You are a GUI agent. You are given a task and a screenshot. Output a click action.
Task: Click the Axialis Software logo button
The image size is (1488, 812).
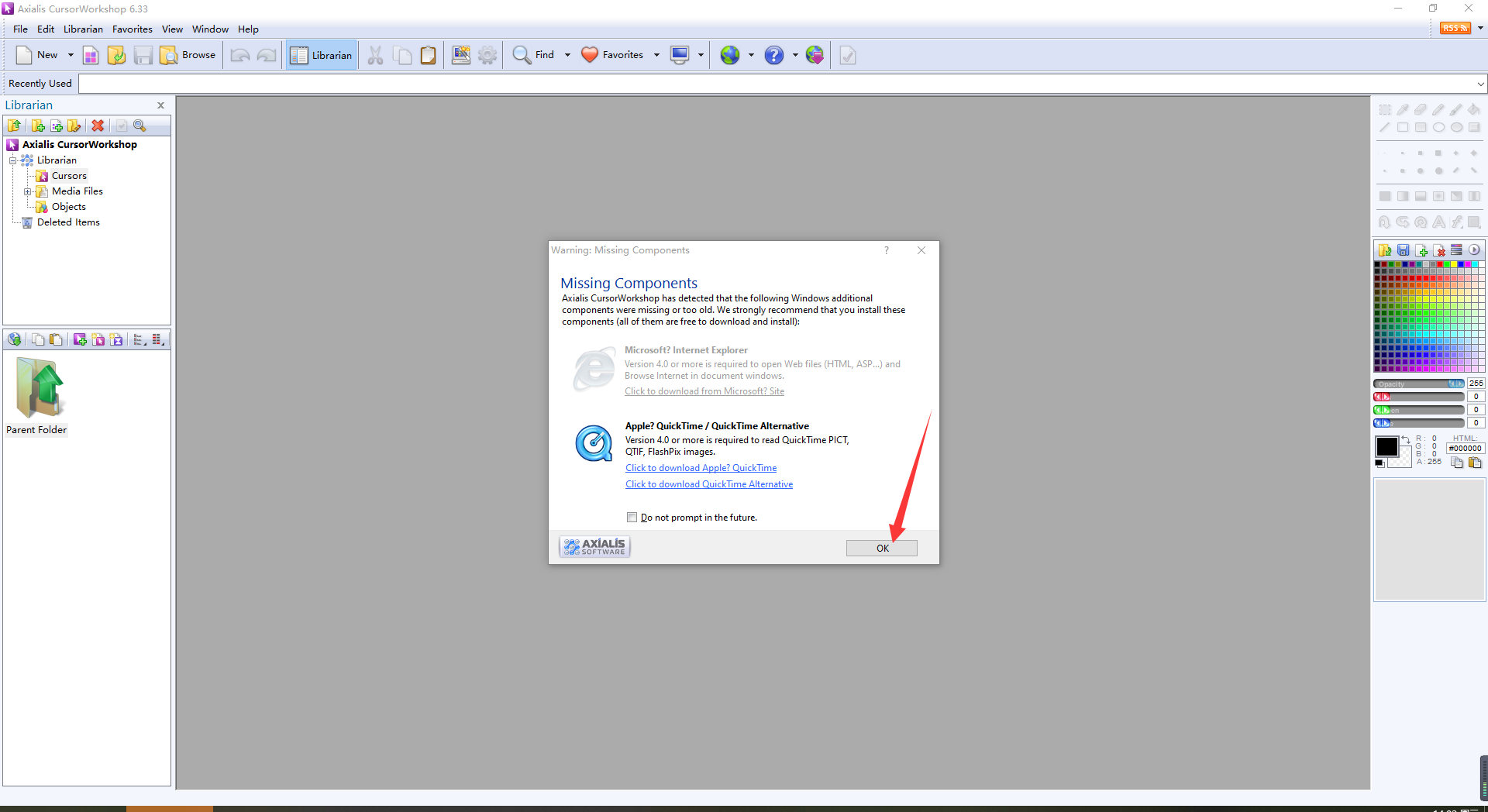tap(594, 547)
